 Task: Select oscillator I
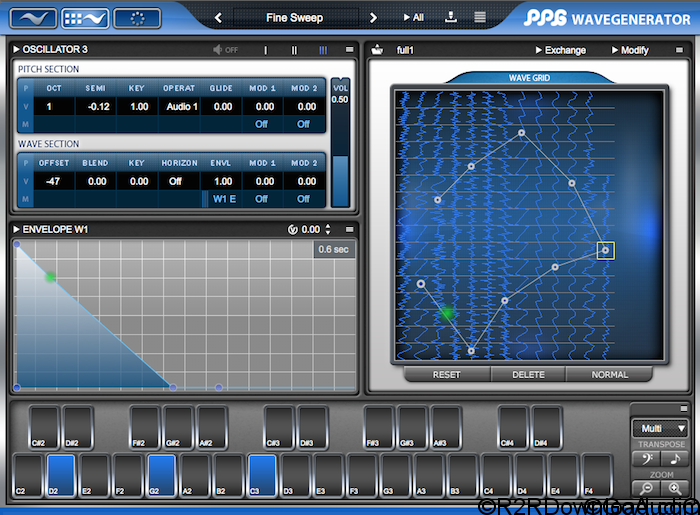click(266, 50)
